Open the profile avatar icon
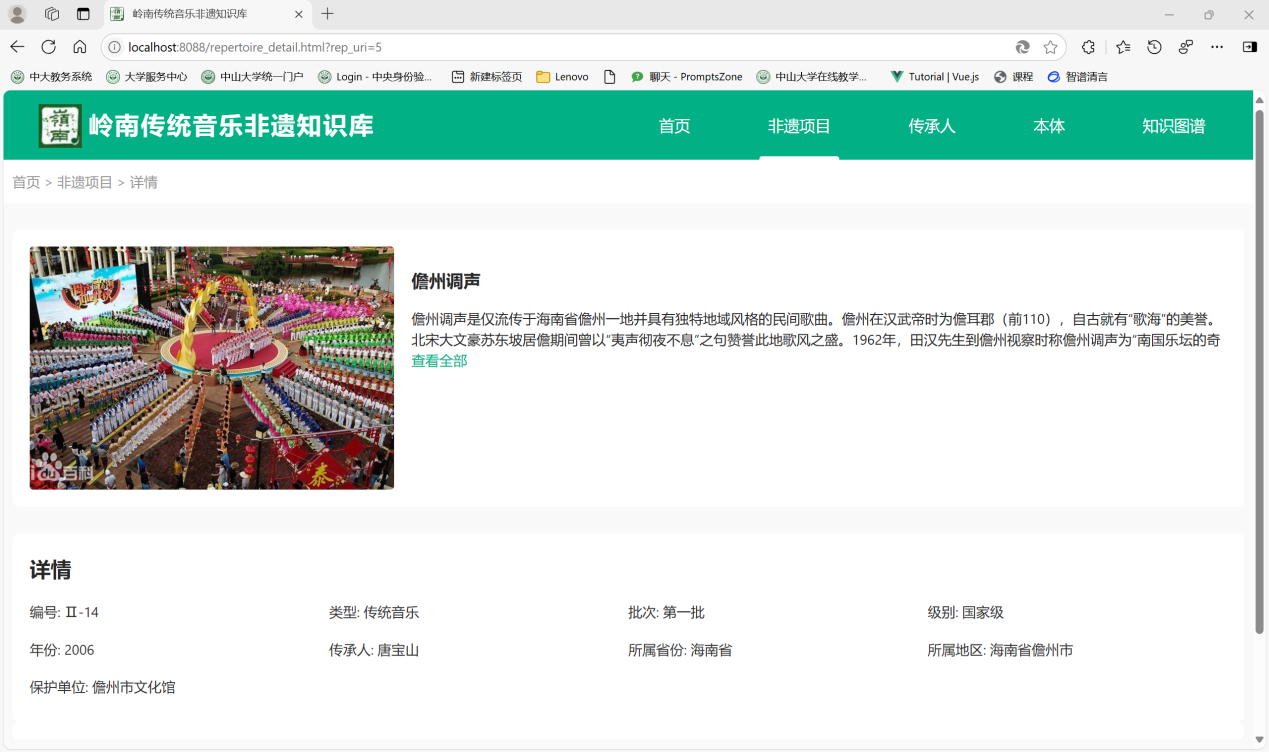Screen dimensions: 1269x752 click(17, 14)
